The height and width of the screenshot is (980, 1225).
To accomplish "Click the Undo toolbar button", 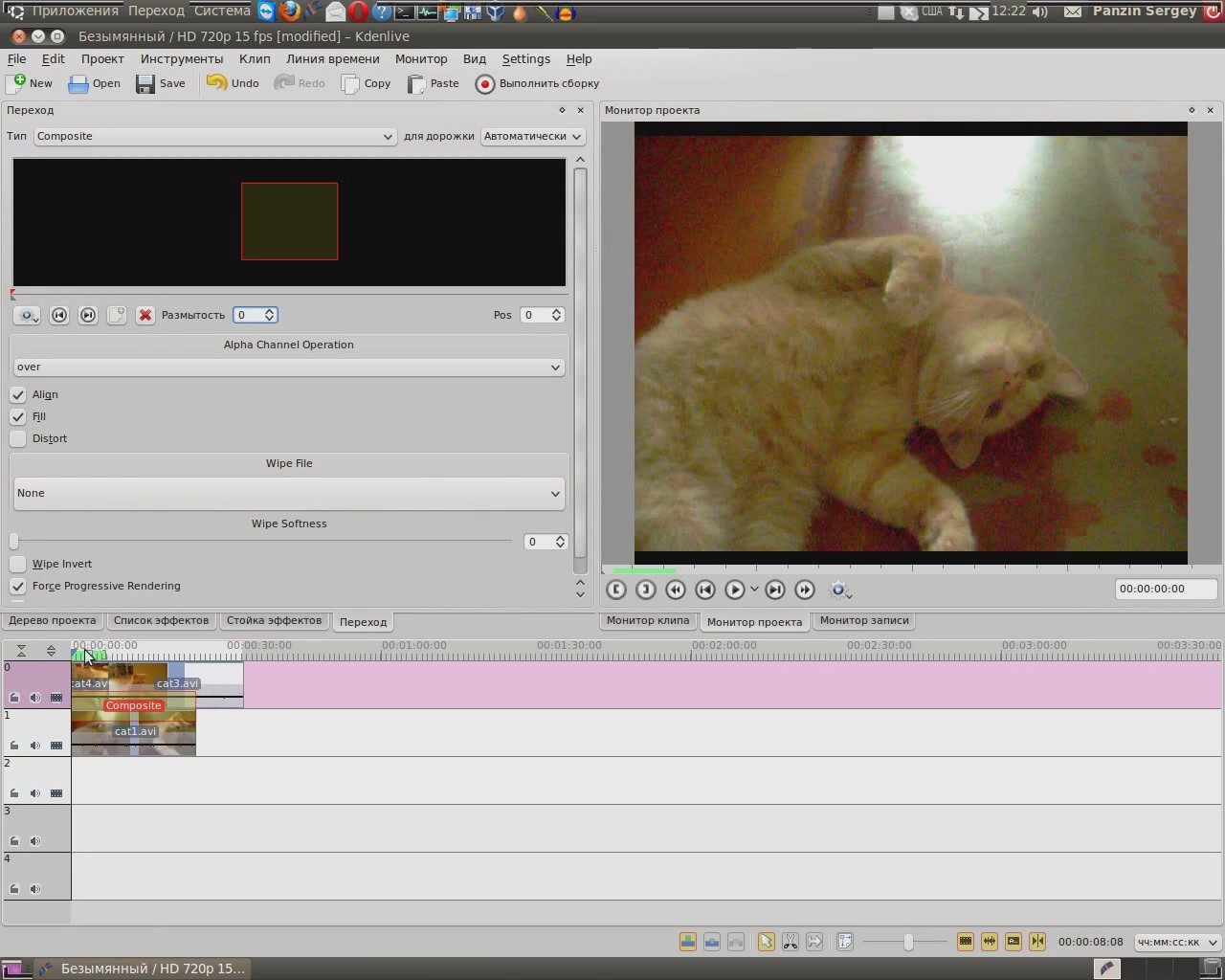I will tap(234, 83).
